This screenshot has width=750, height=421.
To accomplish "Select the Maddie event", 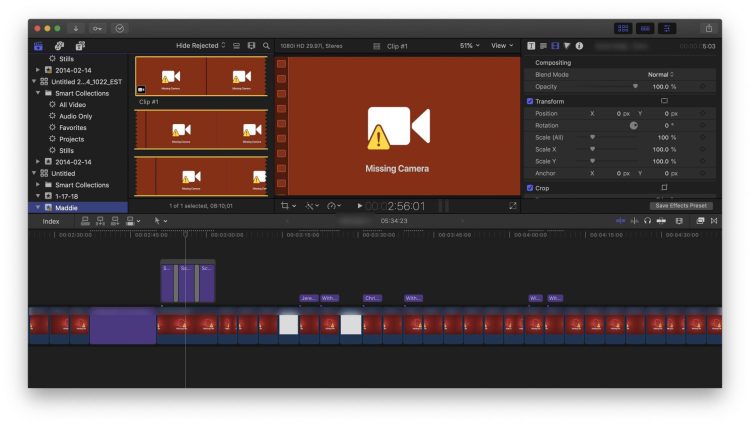I will tap(66, 208).
